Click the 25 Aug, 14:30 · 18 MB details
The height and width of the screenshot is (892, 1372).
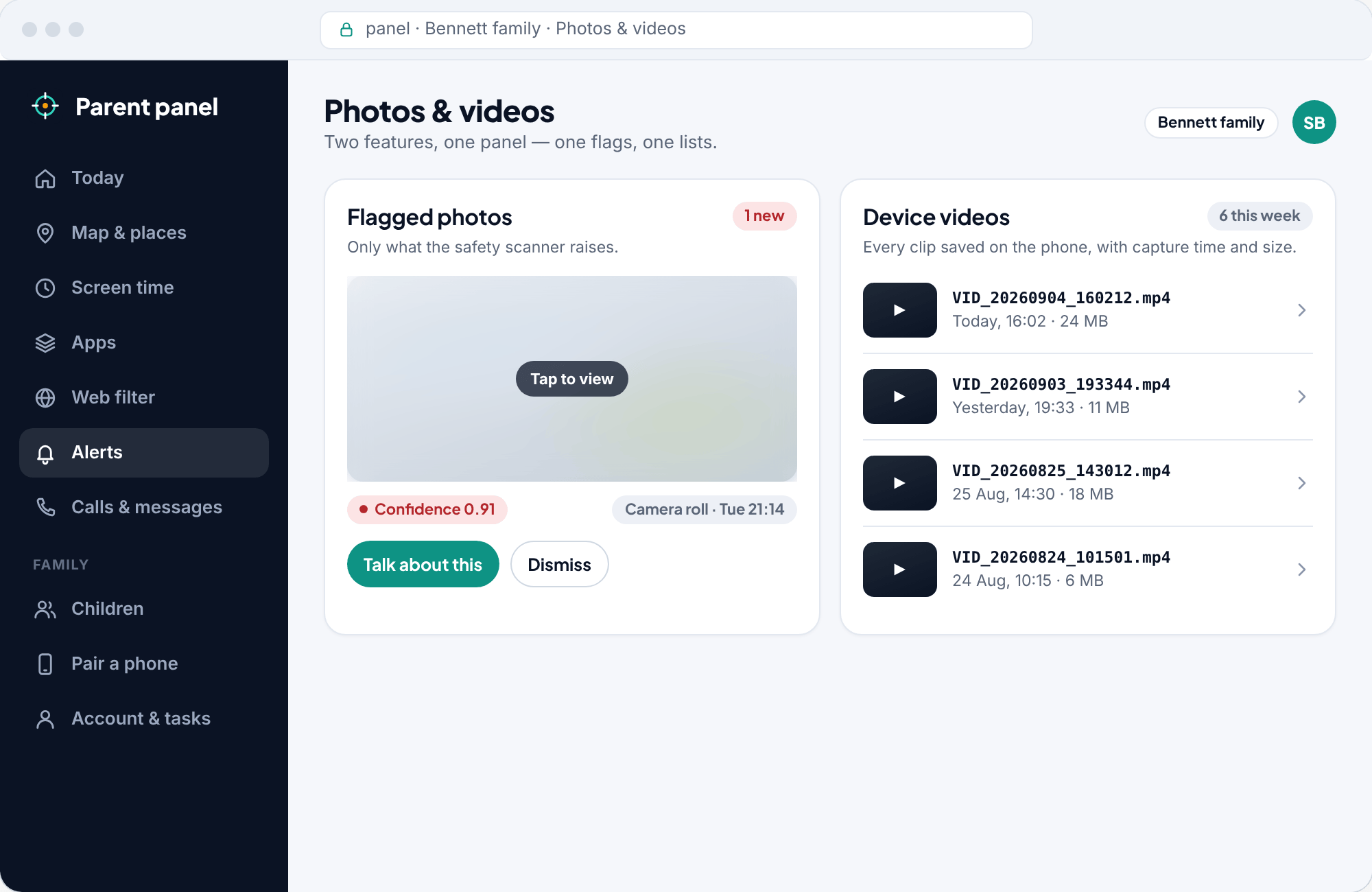pos(1032,494)
